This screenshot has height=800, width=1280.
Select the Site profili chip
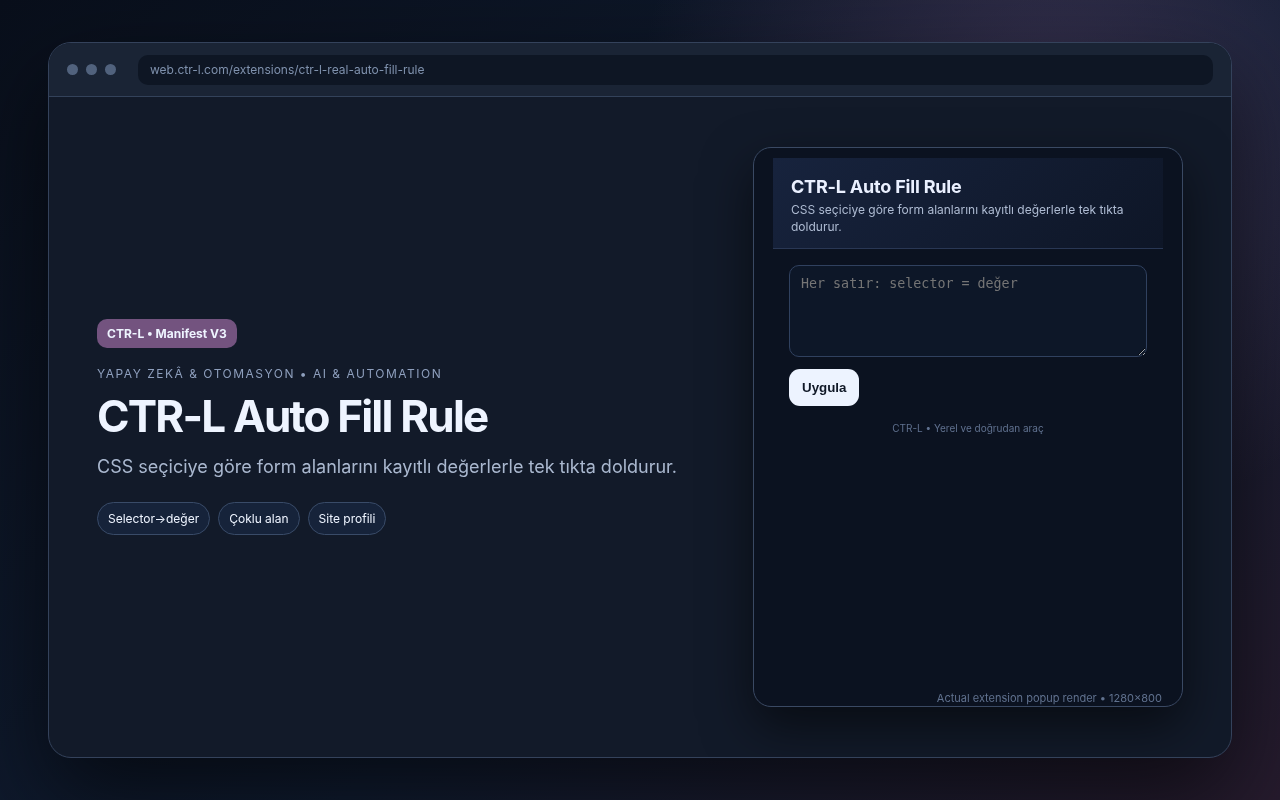347,519
